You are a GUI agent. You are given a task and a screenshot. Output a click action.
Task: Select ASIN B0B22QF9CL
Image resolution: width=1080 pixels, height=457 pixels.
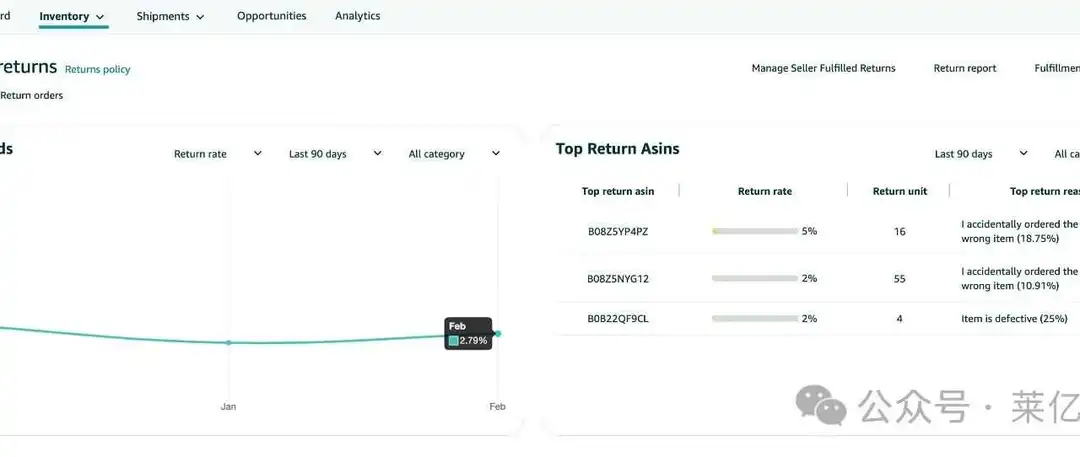pos(618,318)
